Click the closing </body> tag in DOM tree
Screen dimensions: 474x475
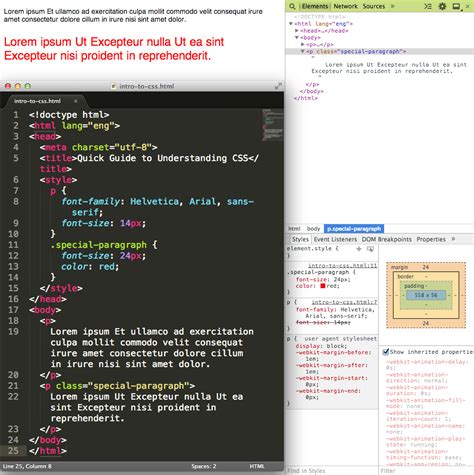312,91
